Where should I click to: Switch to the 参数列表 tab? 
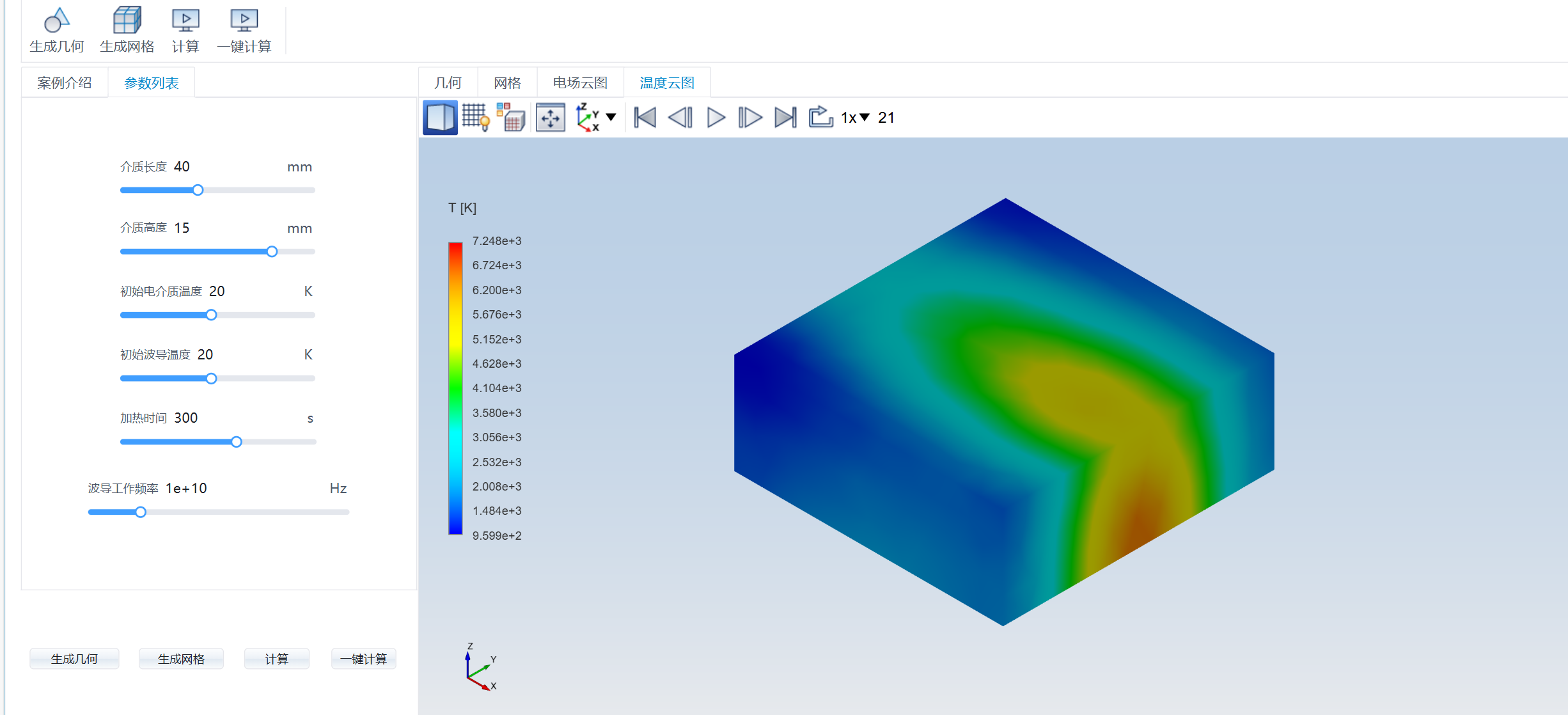click(x=152, y=82)
